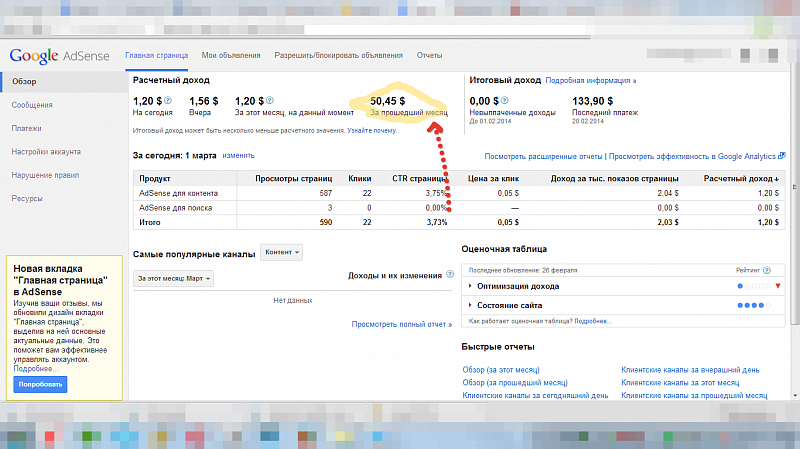Open the За этот месяц: Март dropdown
800x449 pixels.
[173, 279]
